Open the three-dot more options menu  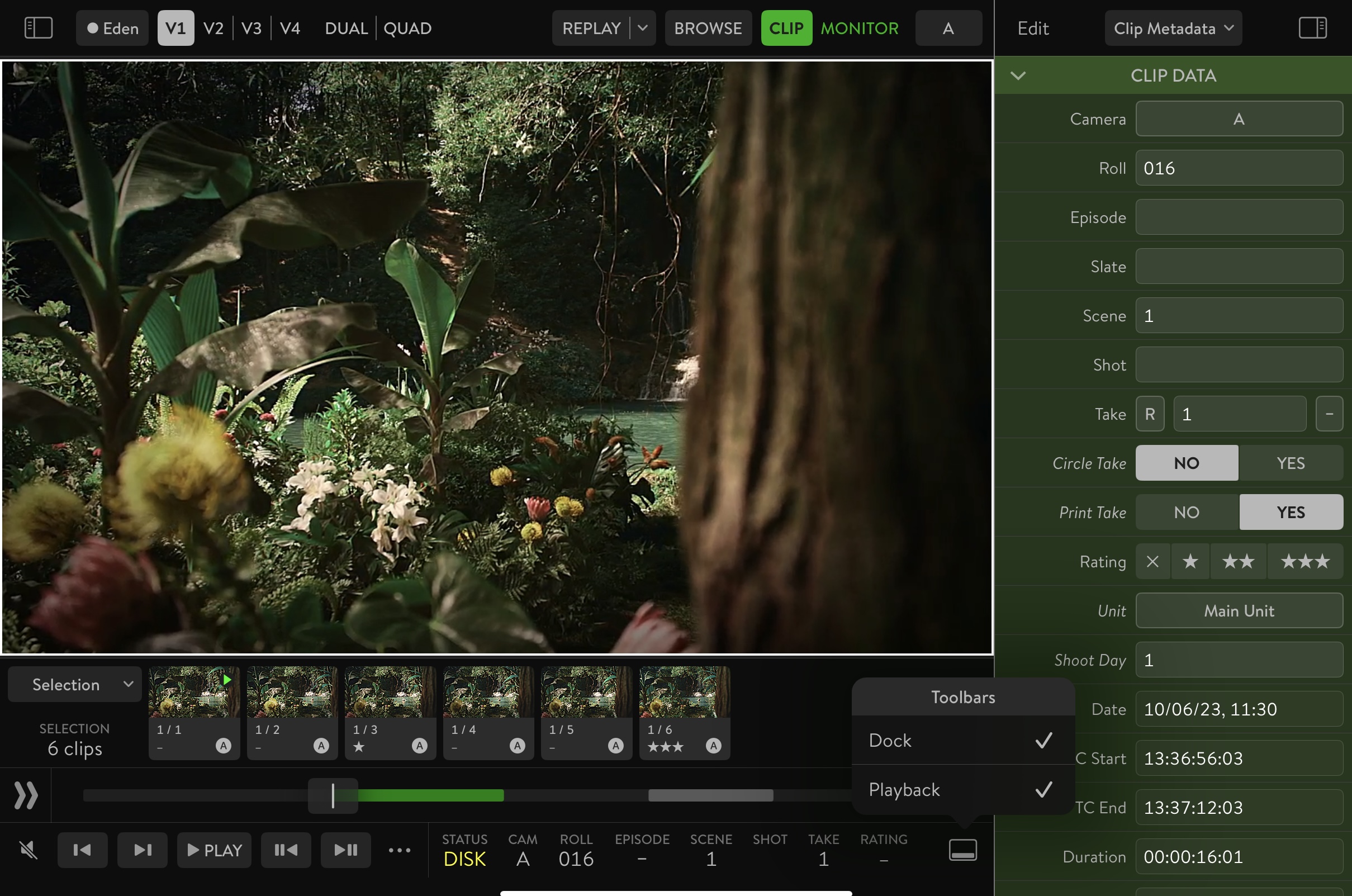[x=400, y=850]
